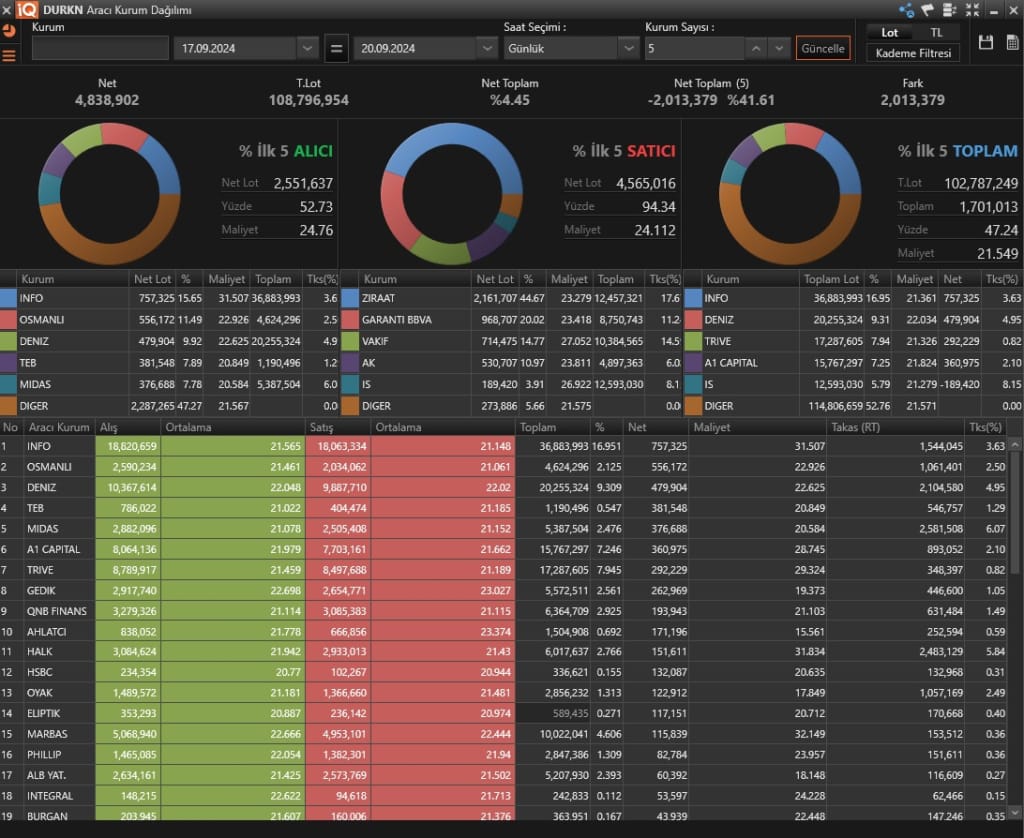This screenshot has height=838, width=1024.
Task: Sort totals table by Toplam Lot header
Action: [831, 279]
